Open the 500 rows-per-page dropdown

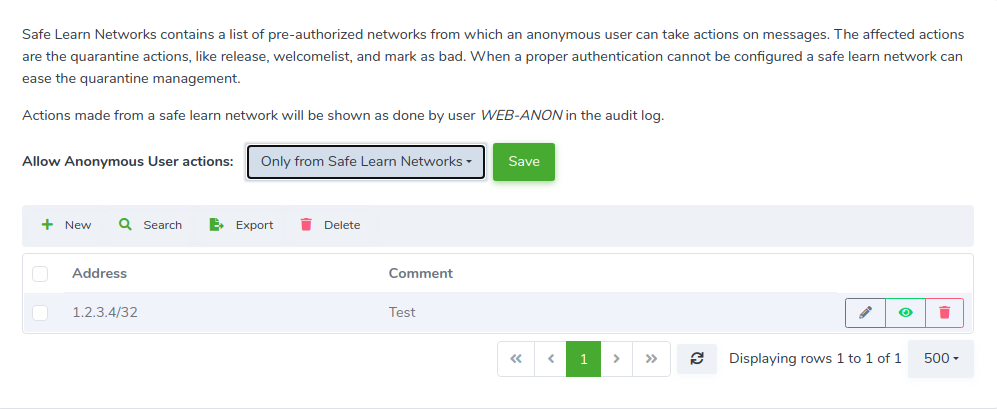(940, 359)
